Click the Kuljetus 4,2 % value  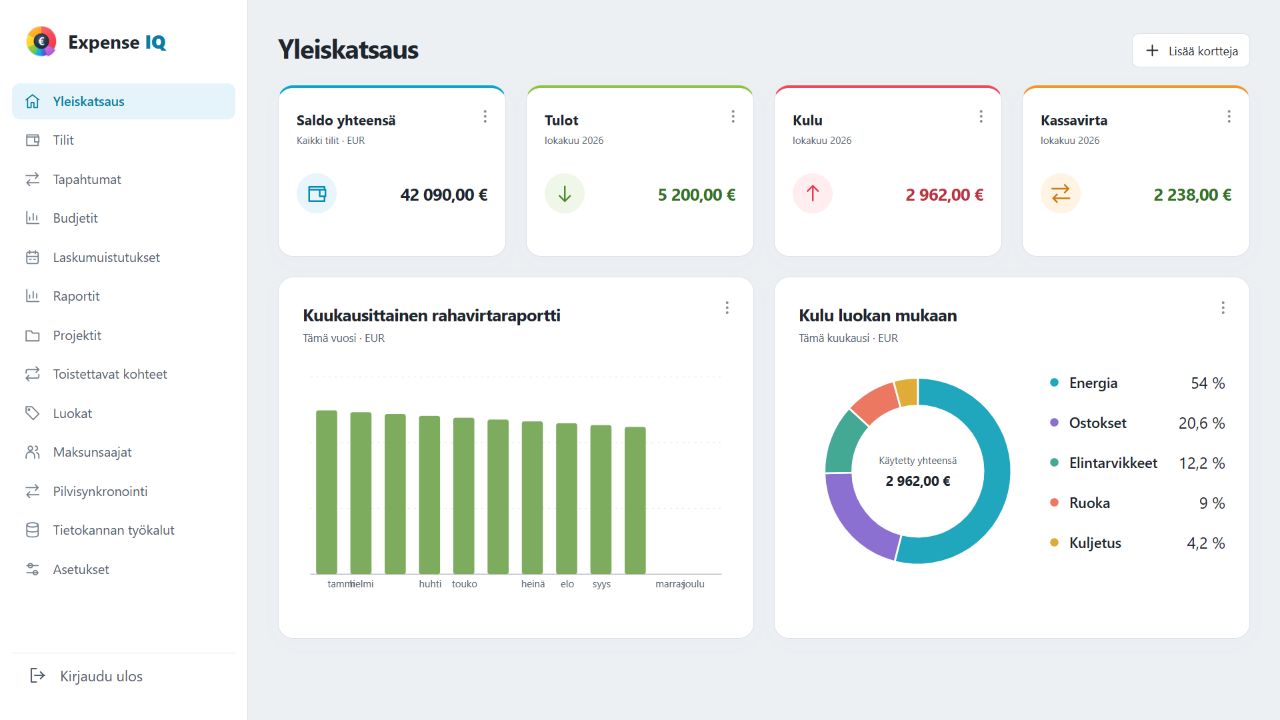[x=1206, y=543]
